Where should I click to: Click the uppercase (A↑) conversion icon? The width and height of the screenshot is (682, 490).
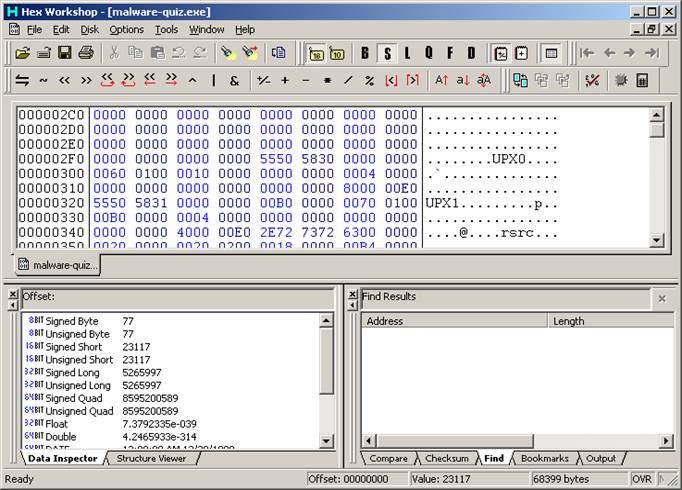coord(441,80)
